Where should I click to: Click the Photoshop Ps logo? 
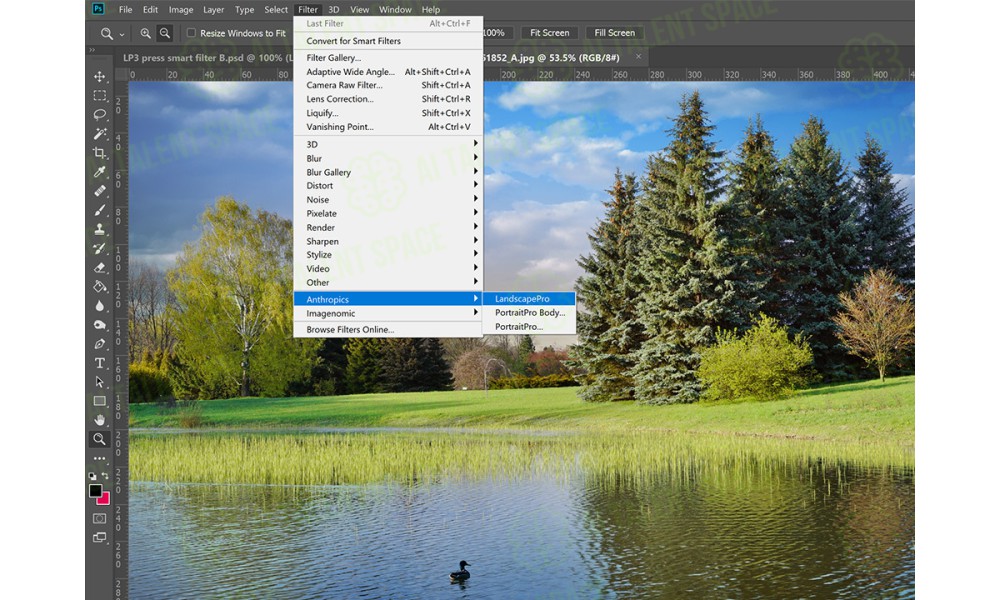[x=98, y=9]
